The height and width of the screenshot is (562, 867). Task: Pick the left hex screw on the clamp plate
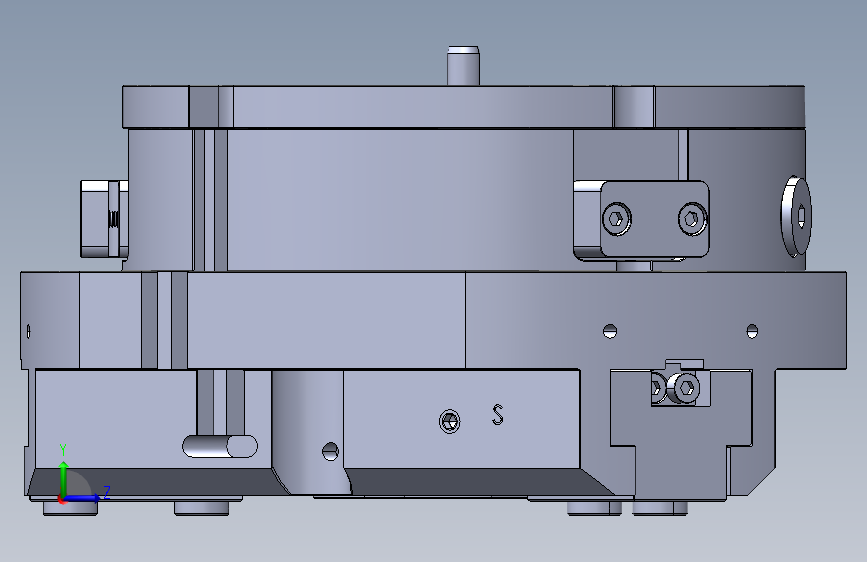click(x=617, y=219)
